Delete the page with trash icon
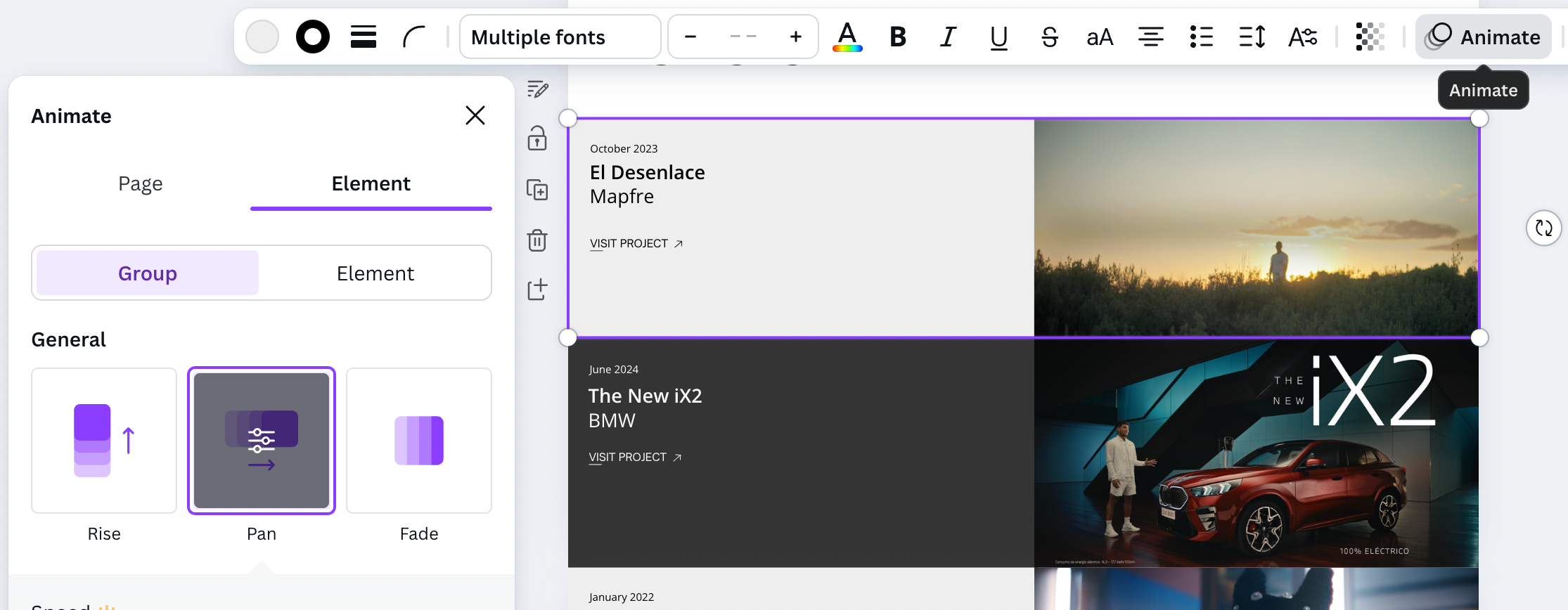Viewport: 1568px width, 610px height. coord(538,240)
